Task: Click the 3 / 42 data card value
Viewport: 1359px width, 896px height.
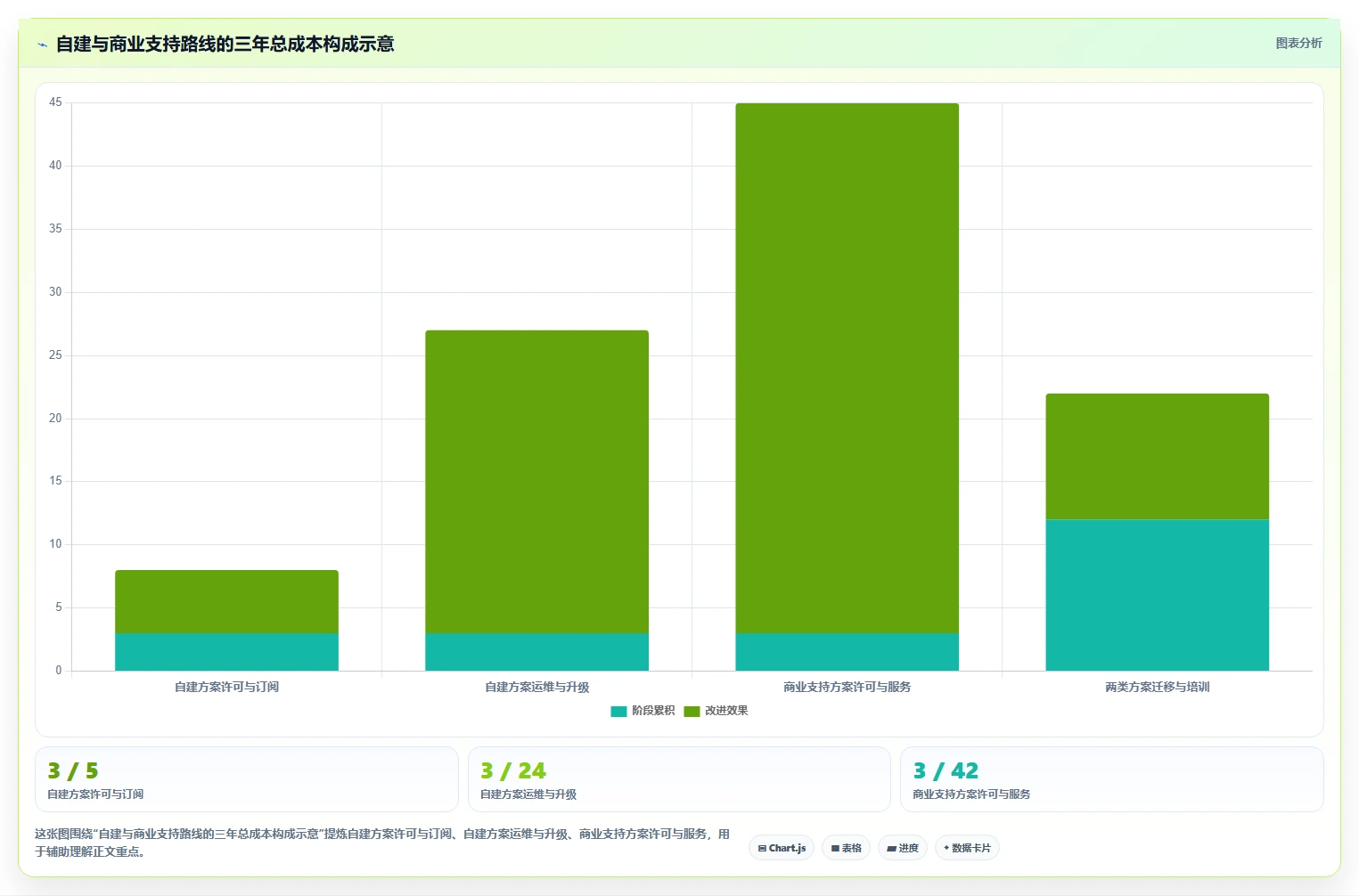Action: pyautogui.click(x=946, y=770)
